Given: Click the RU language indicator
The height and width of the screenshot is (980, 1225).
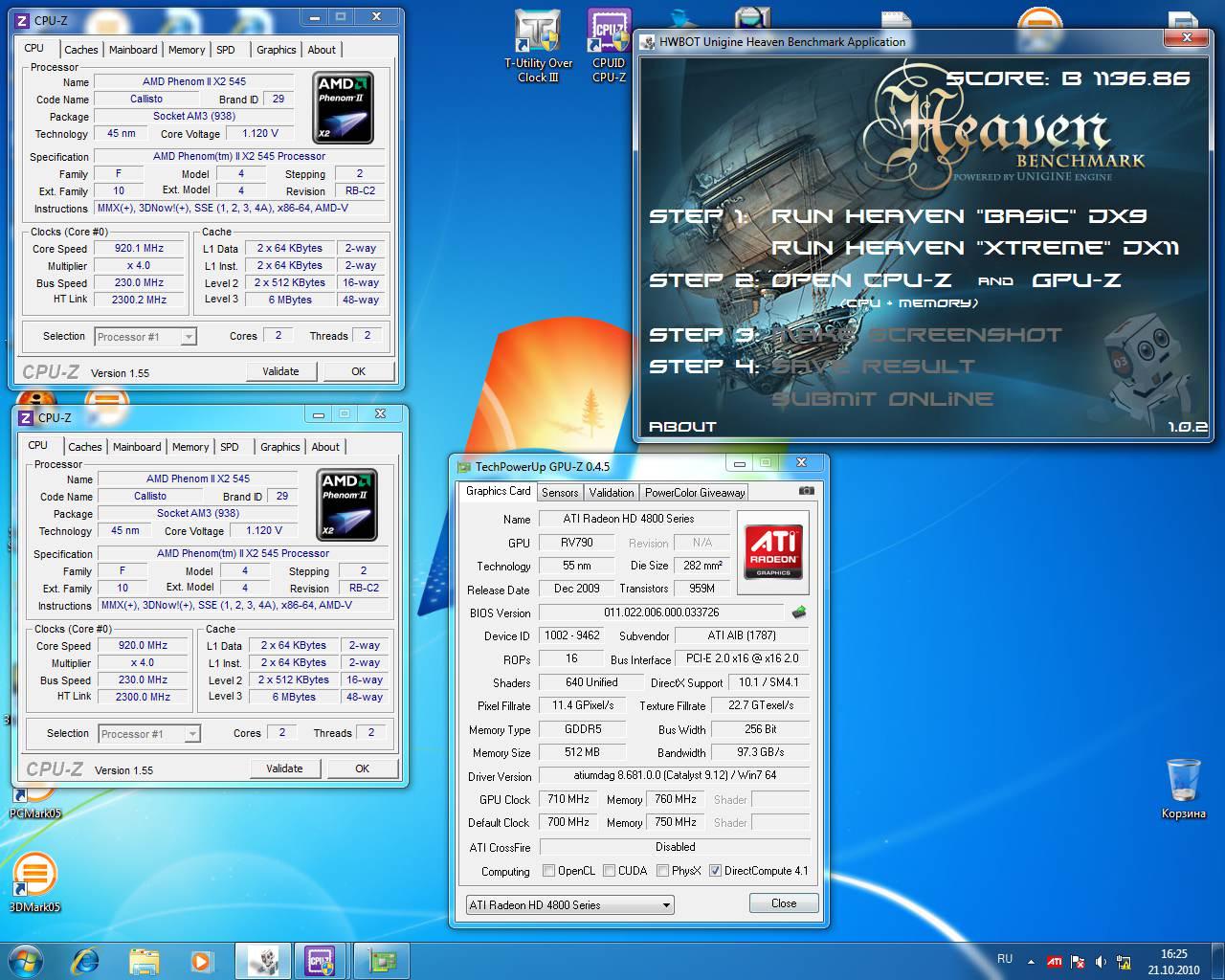Looking at the screenshot, I should tap(1005, 959).
